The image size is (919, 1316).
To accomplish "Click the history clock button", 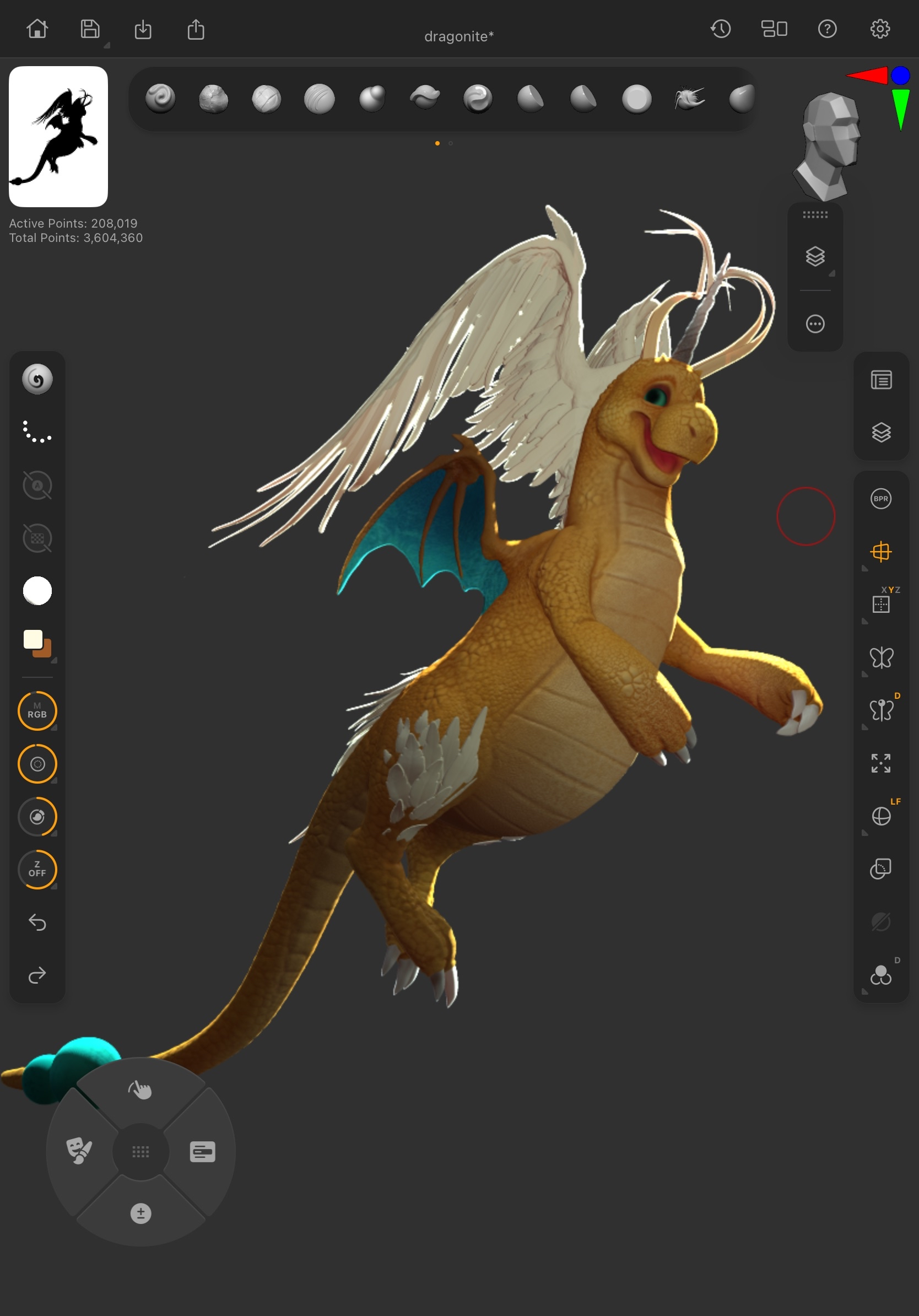I will (x=721, y=29).
